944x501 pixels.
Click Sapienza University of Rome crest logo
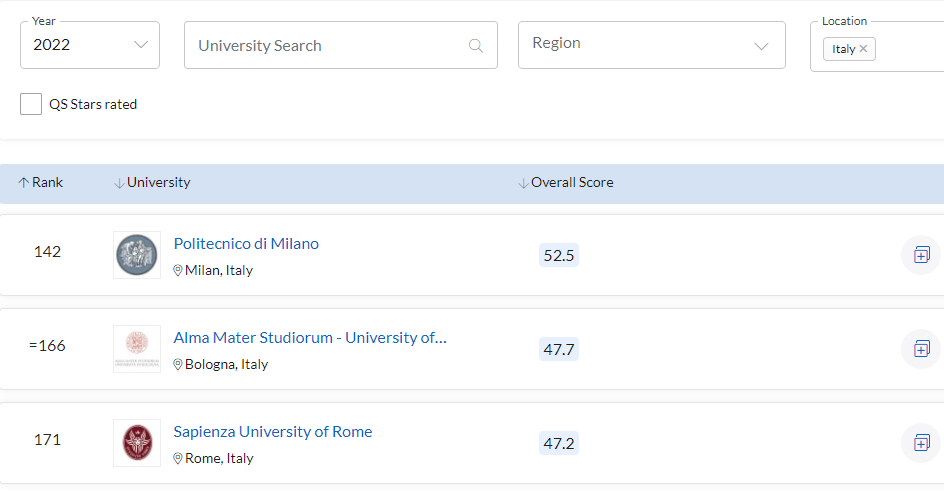[137, 443]
